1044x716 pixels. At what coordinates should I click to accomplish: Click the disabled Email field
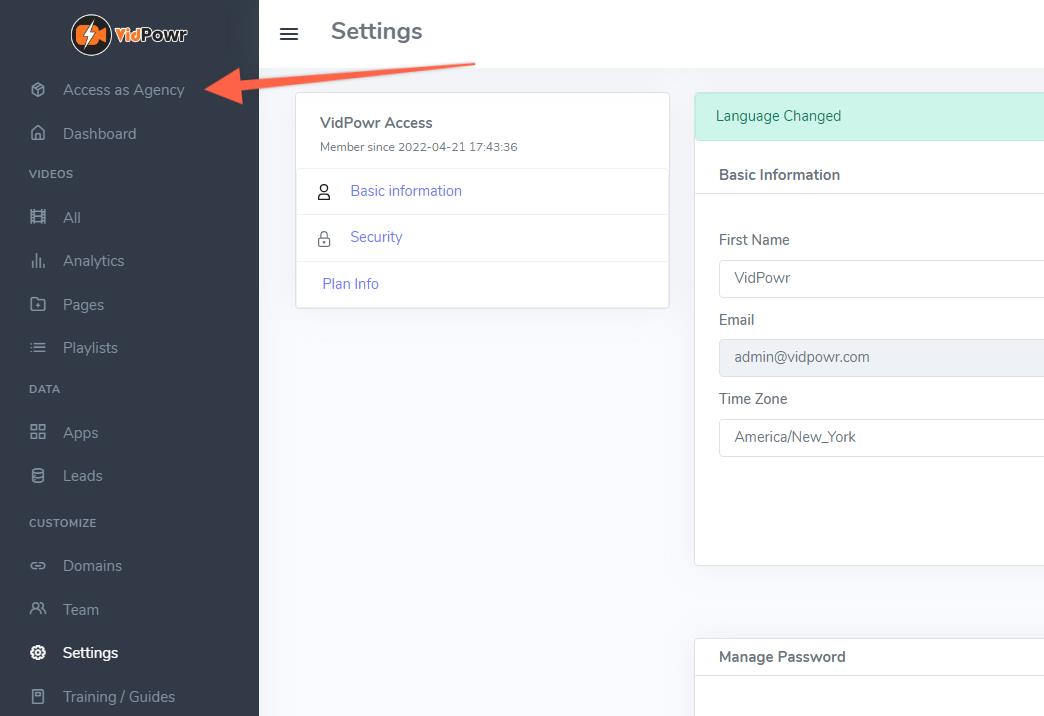coord(881,358)
